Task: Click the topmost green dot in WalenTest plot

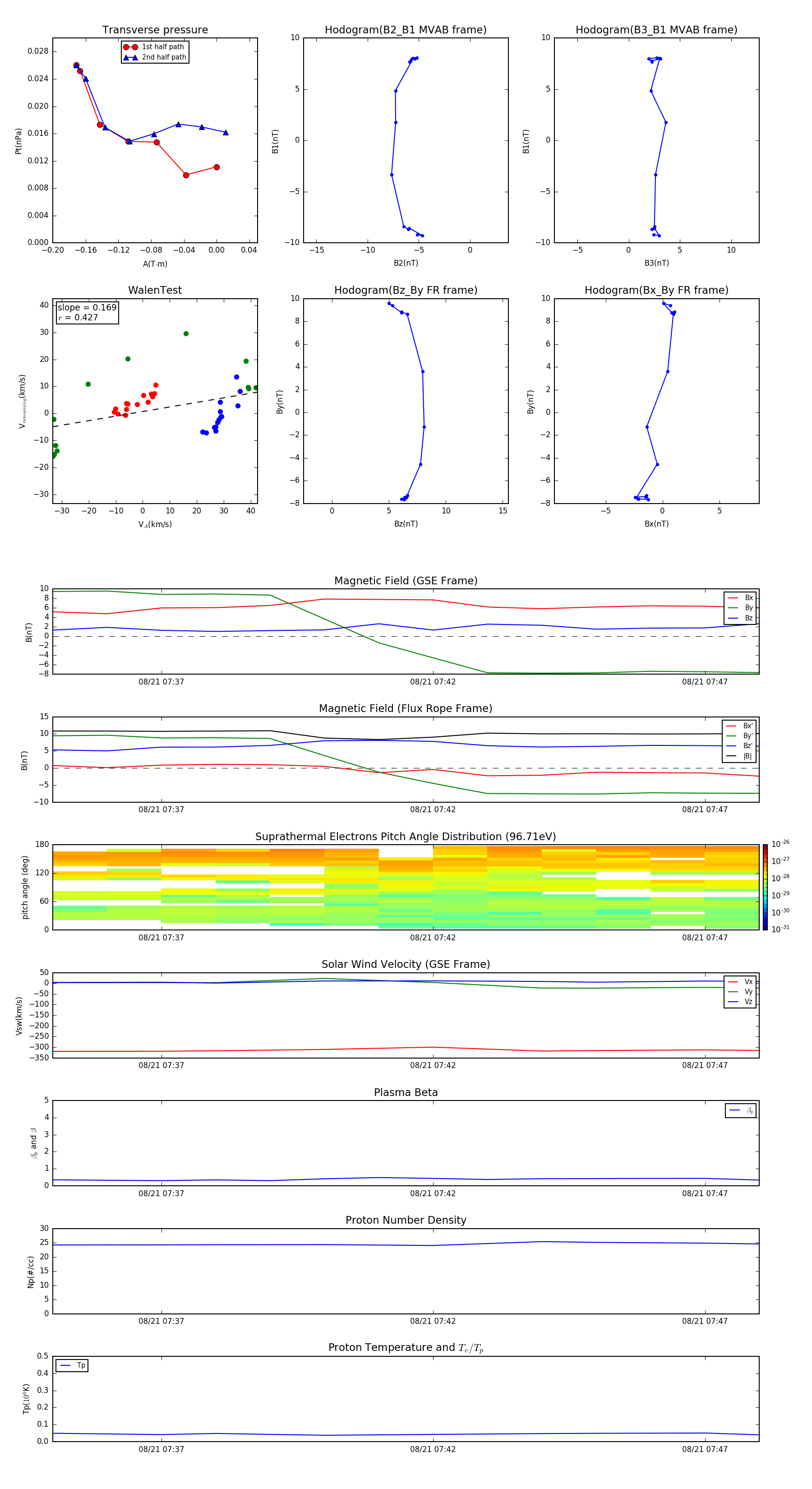Action: (x=186, y=333)
